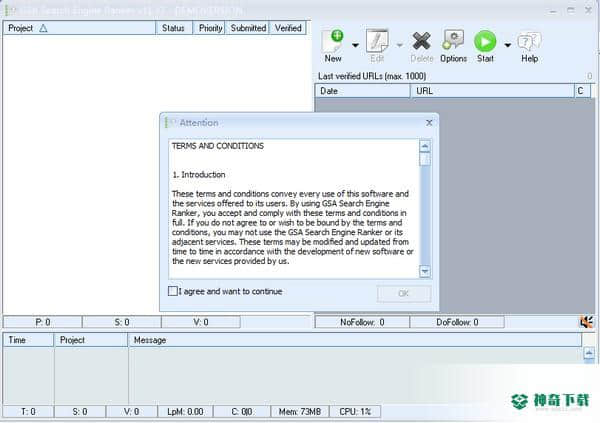Screen dimensions: 600x423
Task: Click the LpM: 0.00 status entry
Action: 185,412
